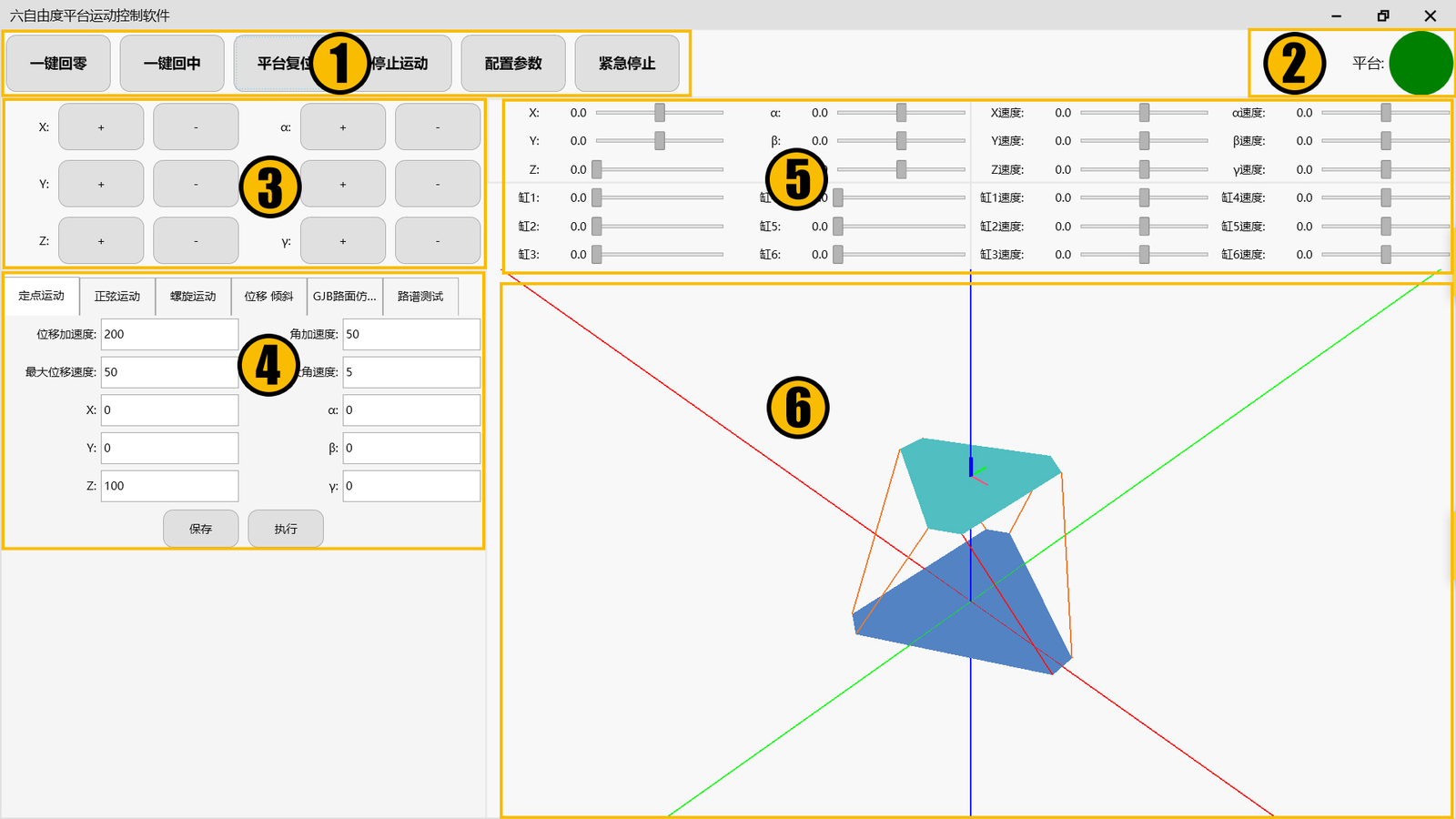Decrease α angle with minus button
The image size is (1456, 819).
[438, 127]
